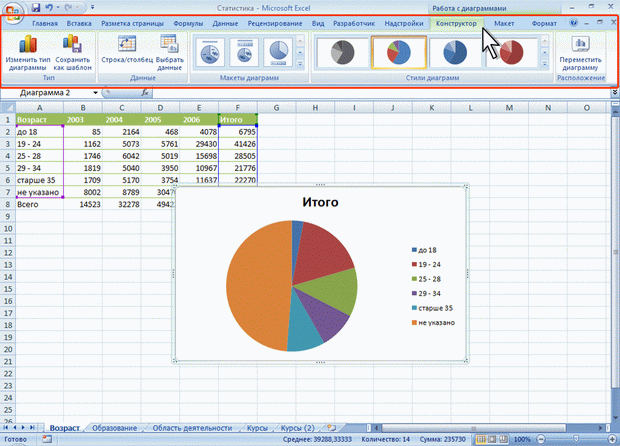Image resolution: width=620 pixels, height=446 pixels.
Task: Click the 100% zoom level
Action: click(x=522, y=439)
